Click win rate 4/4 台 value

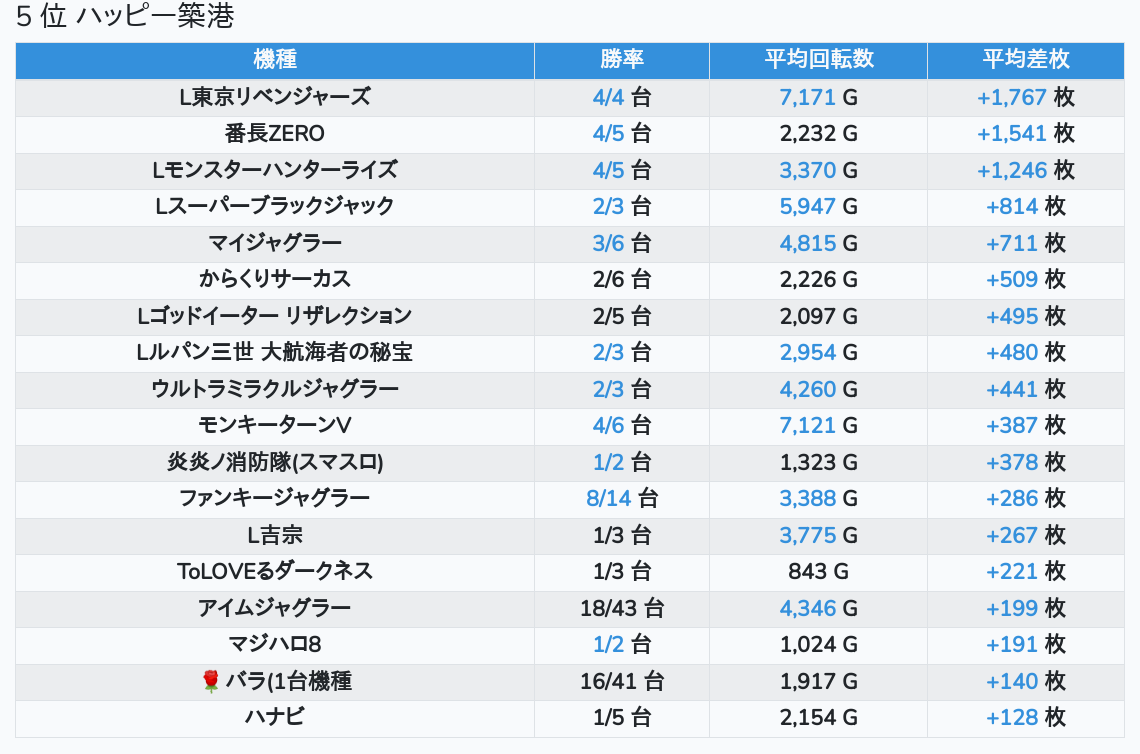622,97
